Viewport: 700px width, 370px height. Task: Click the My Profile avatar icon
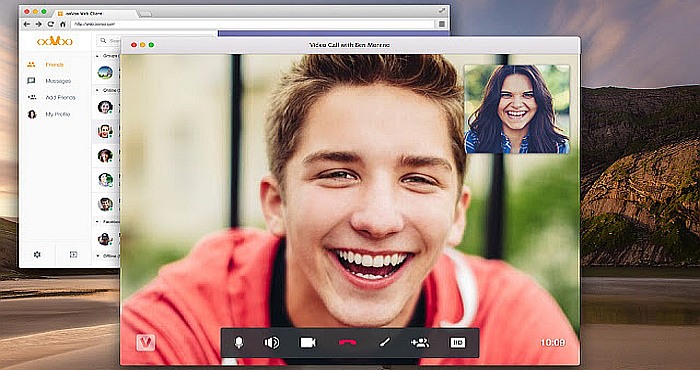pos(32,114)
